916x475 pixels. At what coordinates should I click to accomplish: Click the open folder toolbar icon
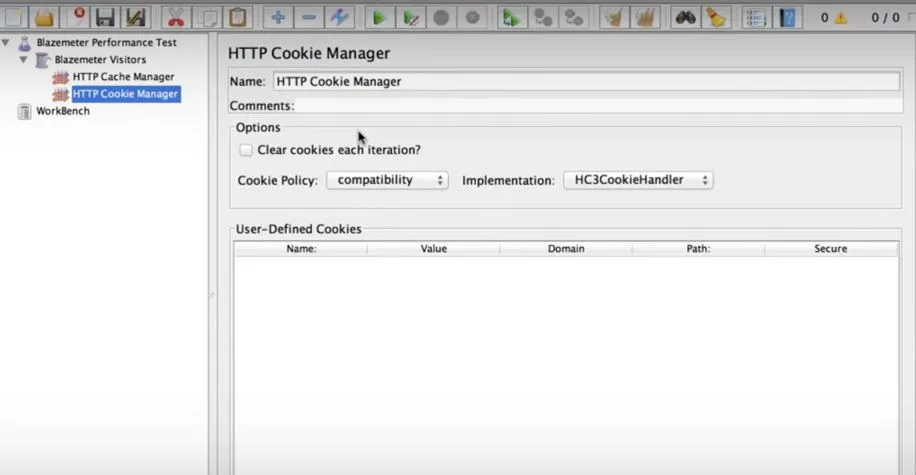click(x=44, y=18)
